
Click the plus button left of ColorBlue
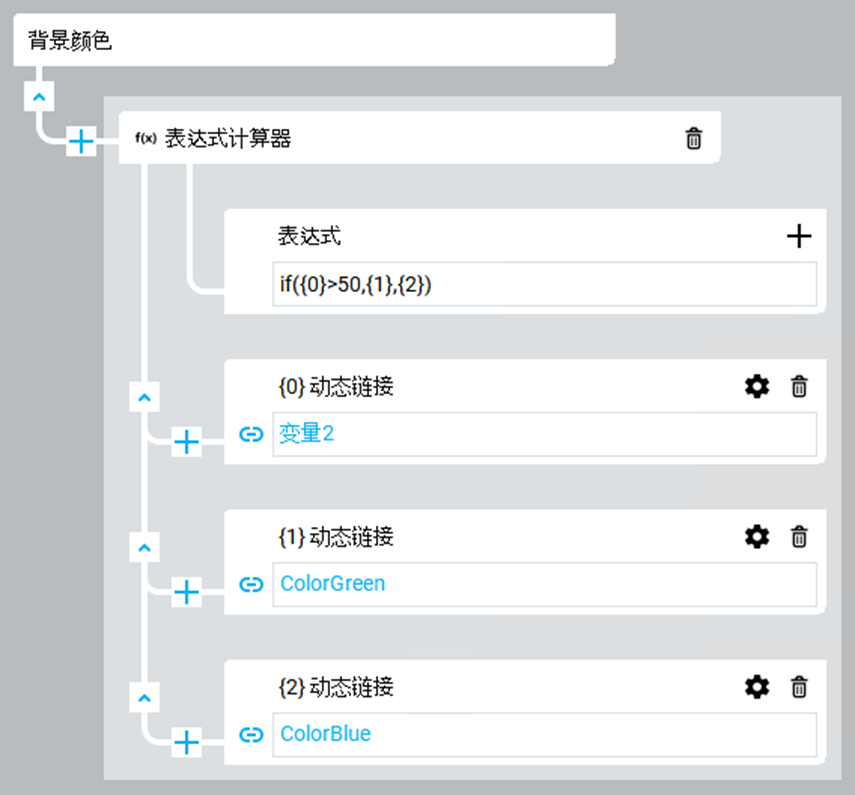point(187,742)
